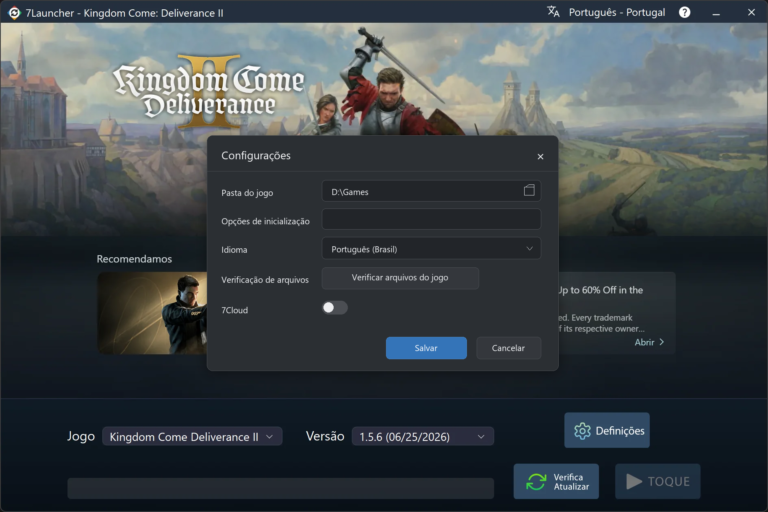Click the 'Up to 60% Off in the' promo text
The width and height of the screenshot is (768, 512).
tap(600, 290)
